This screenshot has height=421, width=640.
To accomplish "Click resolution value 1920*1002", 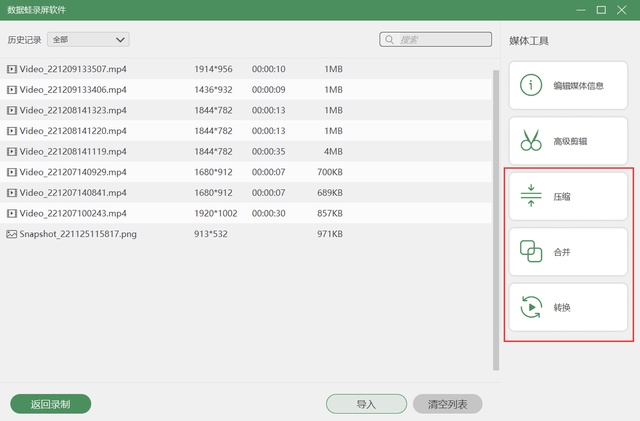I will [216, 213].
